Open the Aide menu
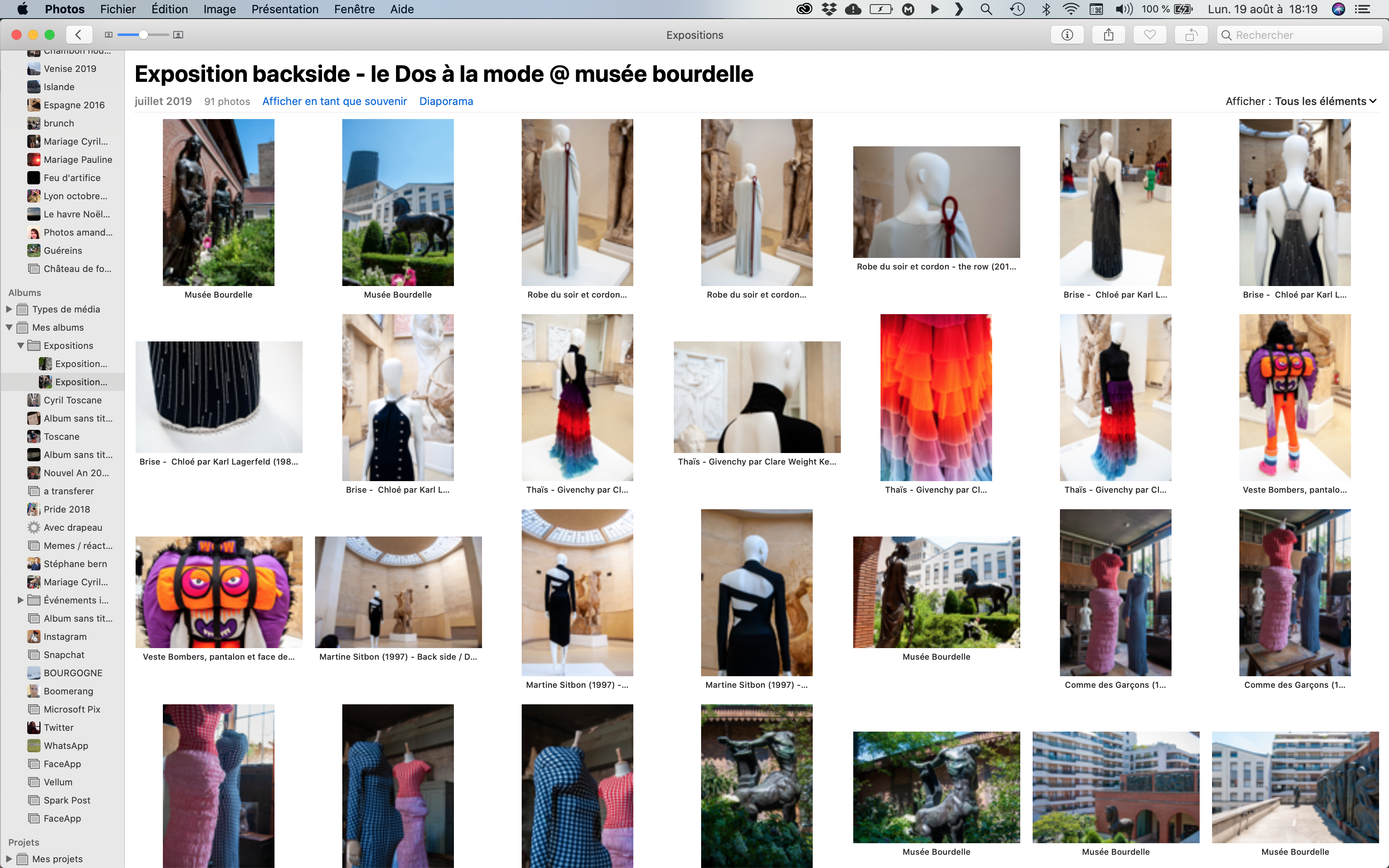 (x=402, y=9)
